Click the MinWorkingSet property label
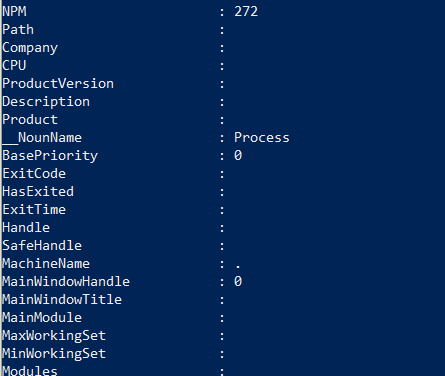Screen dimensions: 445x376 (x=54, y=354)
